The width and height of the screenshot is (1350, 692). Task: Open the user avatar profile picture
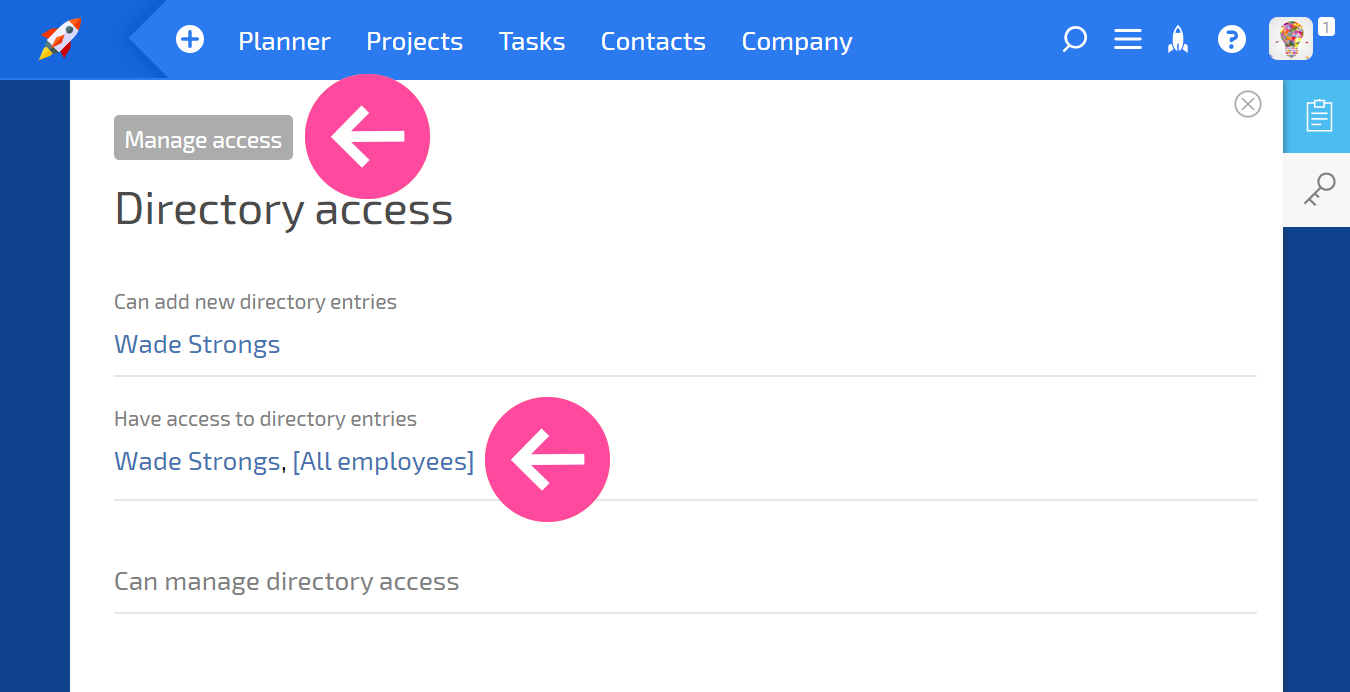point(1290,39)
